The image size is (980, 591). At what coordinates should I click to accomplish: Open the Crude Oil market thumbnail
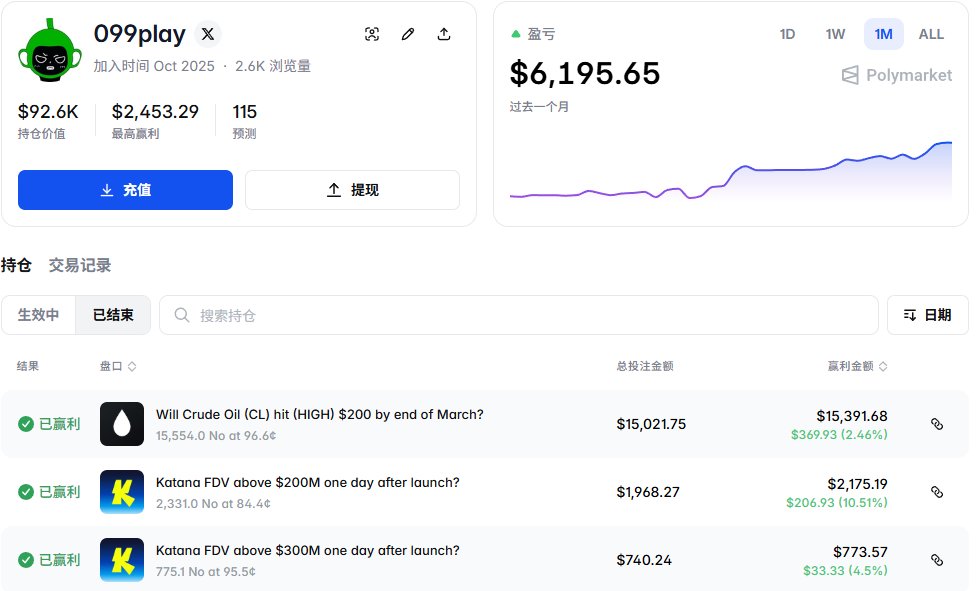coord(122,424)
